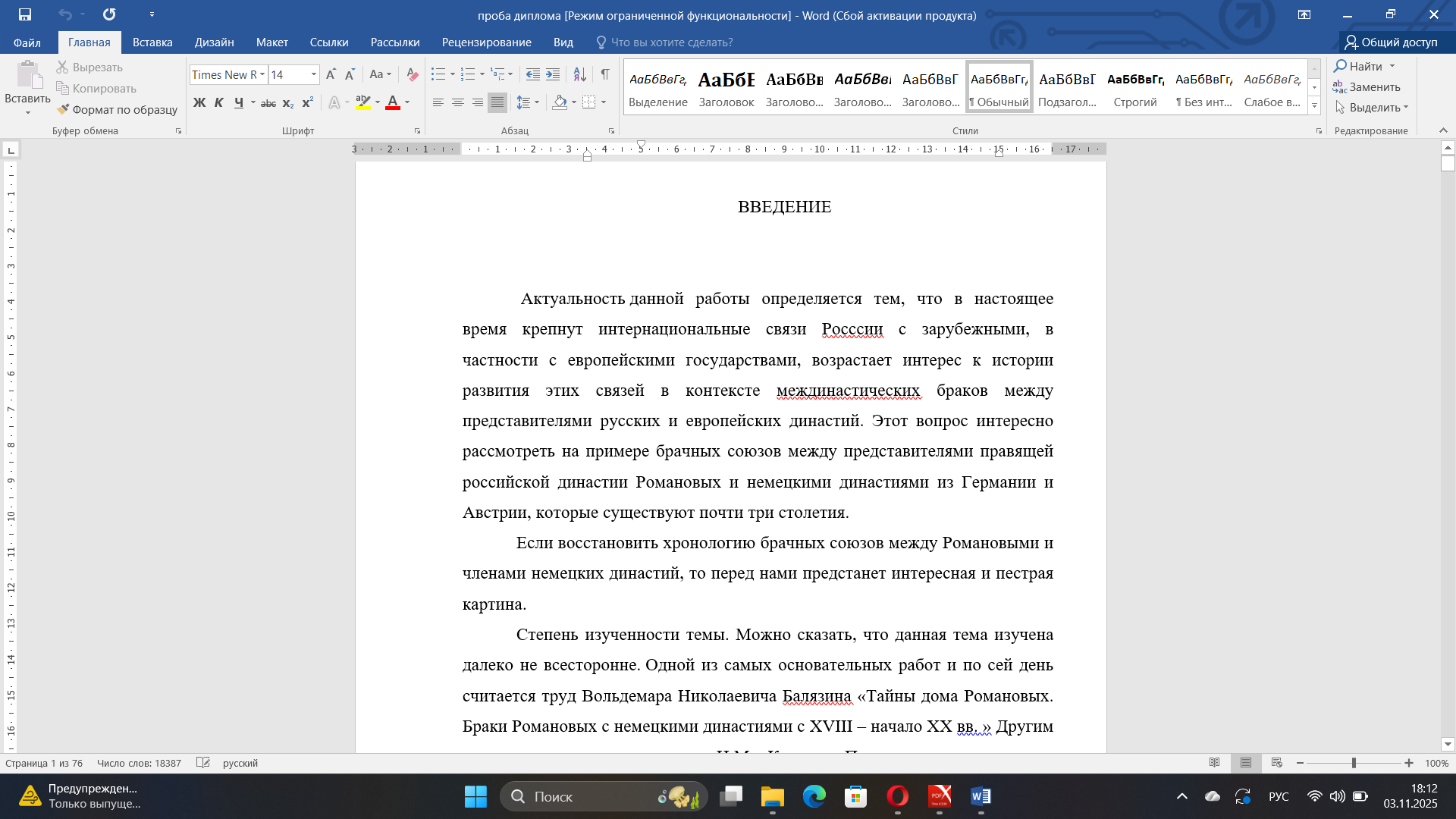Image resolution: width=1456 pixels, height=819 pixels.
Task: Expand the line spacing options dropdown
Action: 537,102
